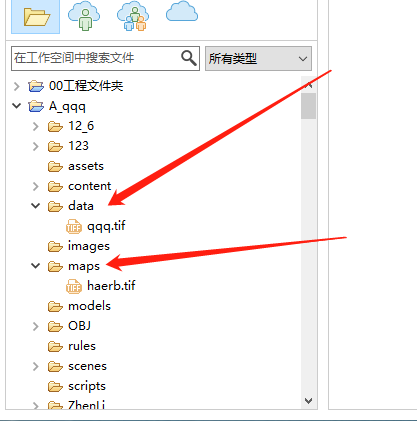Select the models folder name
This screenshot has width=417, height=421.
89,306
